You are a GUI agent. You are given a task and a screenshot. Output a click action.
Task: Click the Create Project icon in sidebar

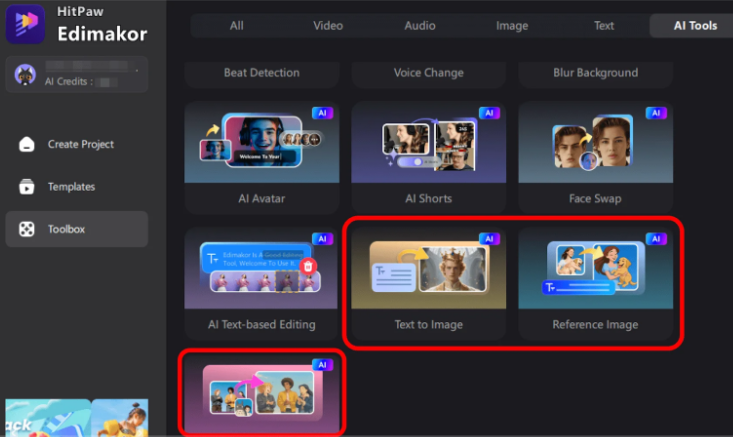27,145
